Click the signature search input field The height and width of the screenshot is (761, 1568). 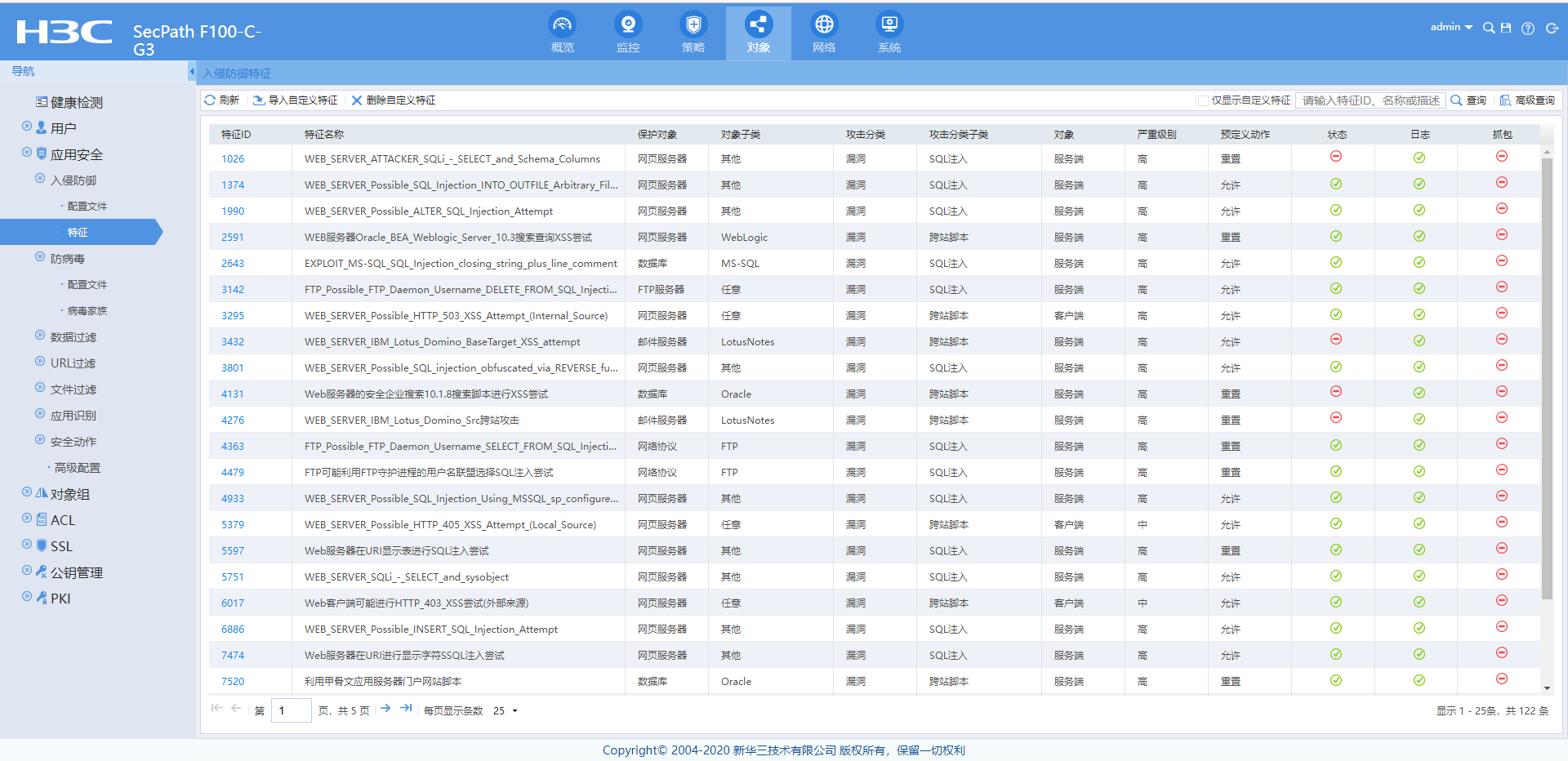click(x=1370, y=100)
